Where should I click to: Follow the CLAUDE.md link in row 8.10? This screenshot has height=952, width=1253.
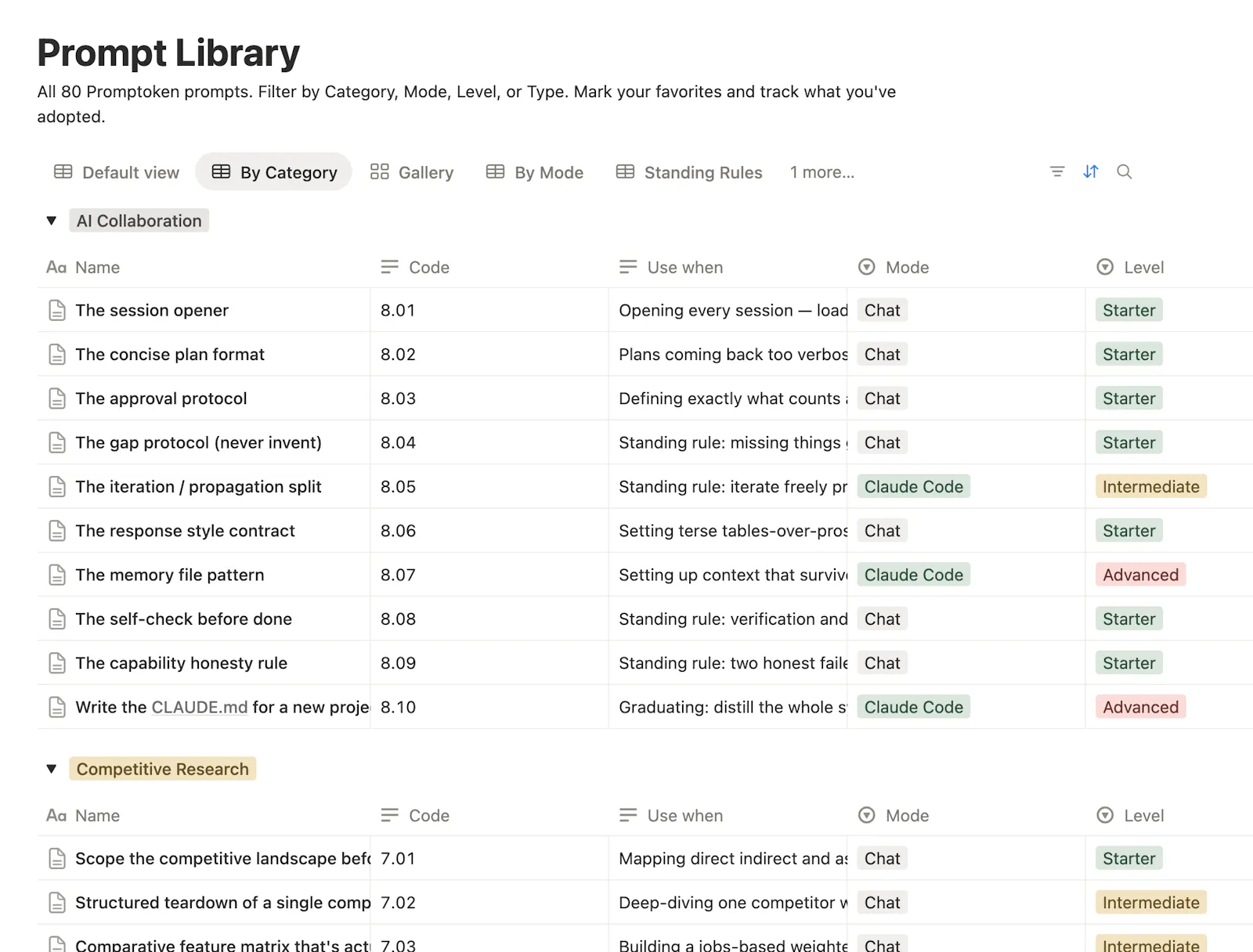pyautogui.click(x=200, y=707)
